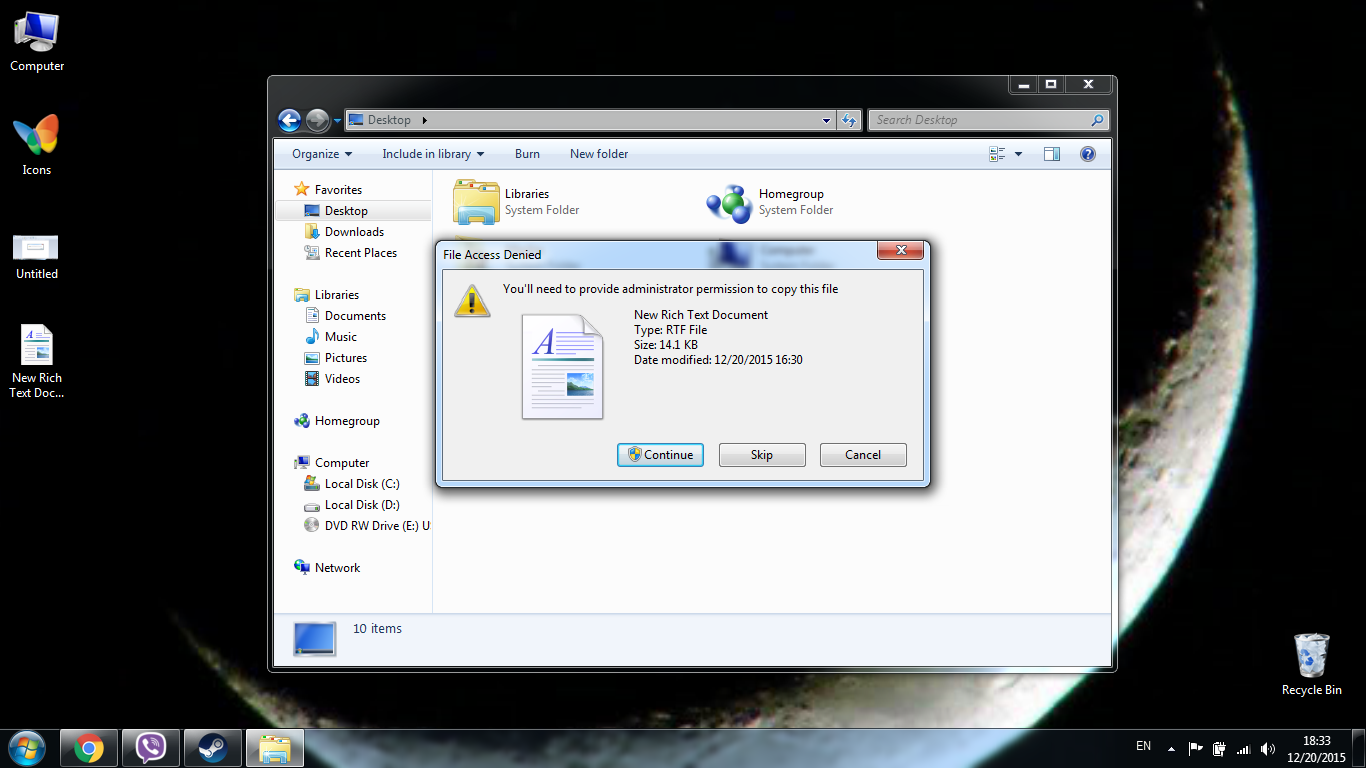Screen dimensions: 1366x768
Task: Select Libraries system folder in file list
Action: click(x=517, y=203)
